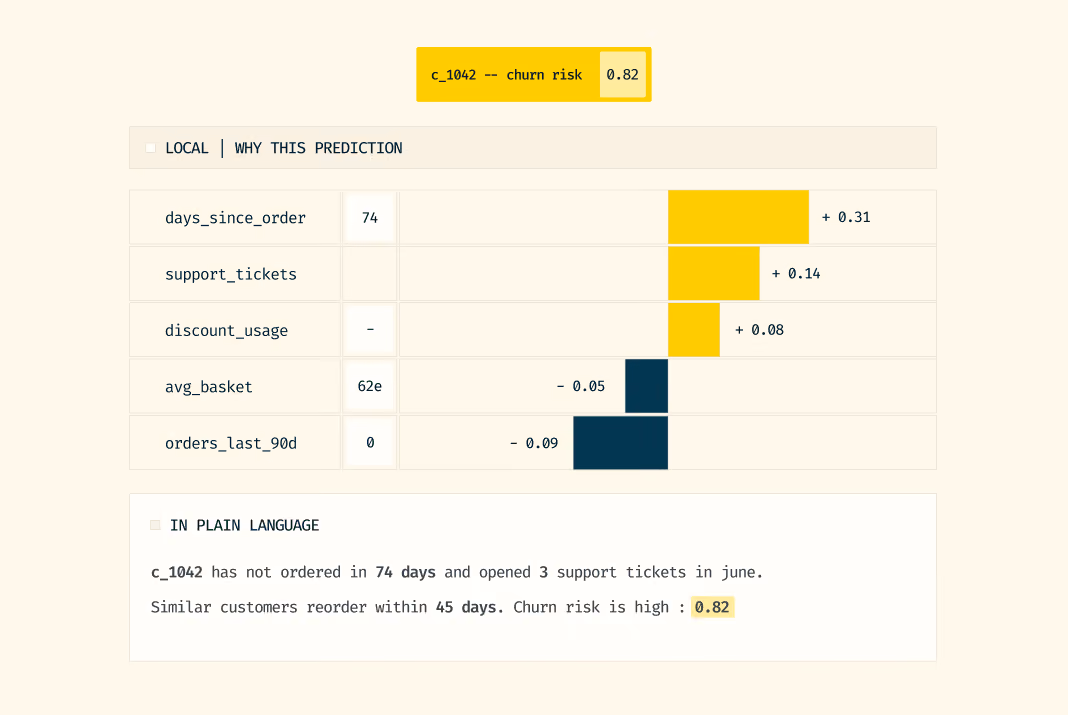Click the highlighted 0.82 in the explanation
The image size is (1068, 715).
coord(712,607)
